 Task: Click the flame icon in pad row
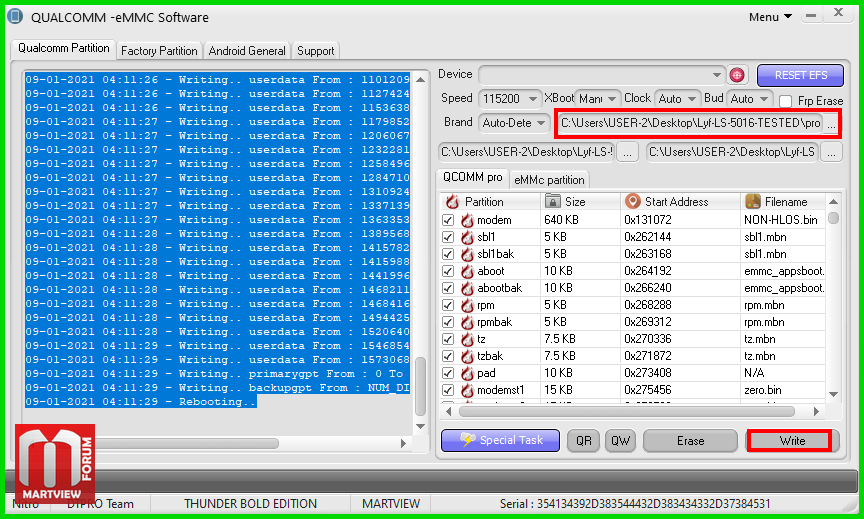pos(467,374)
